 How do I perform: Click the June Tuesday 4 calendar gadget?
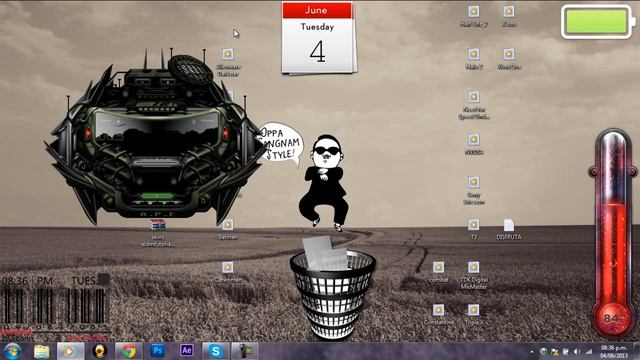tap(318, 38)
